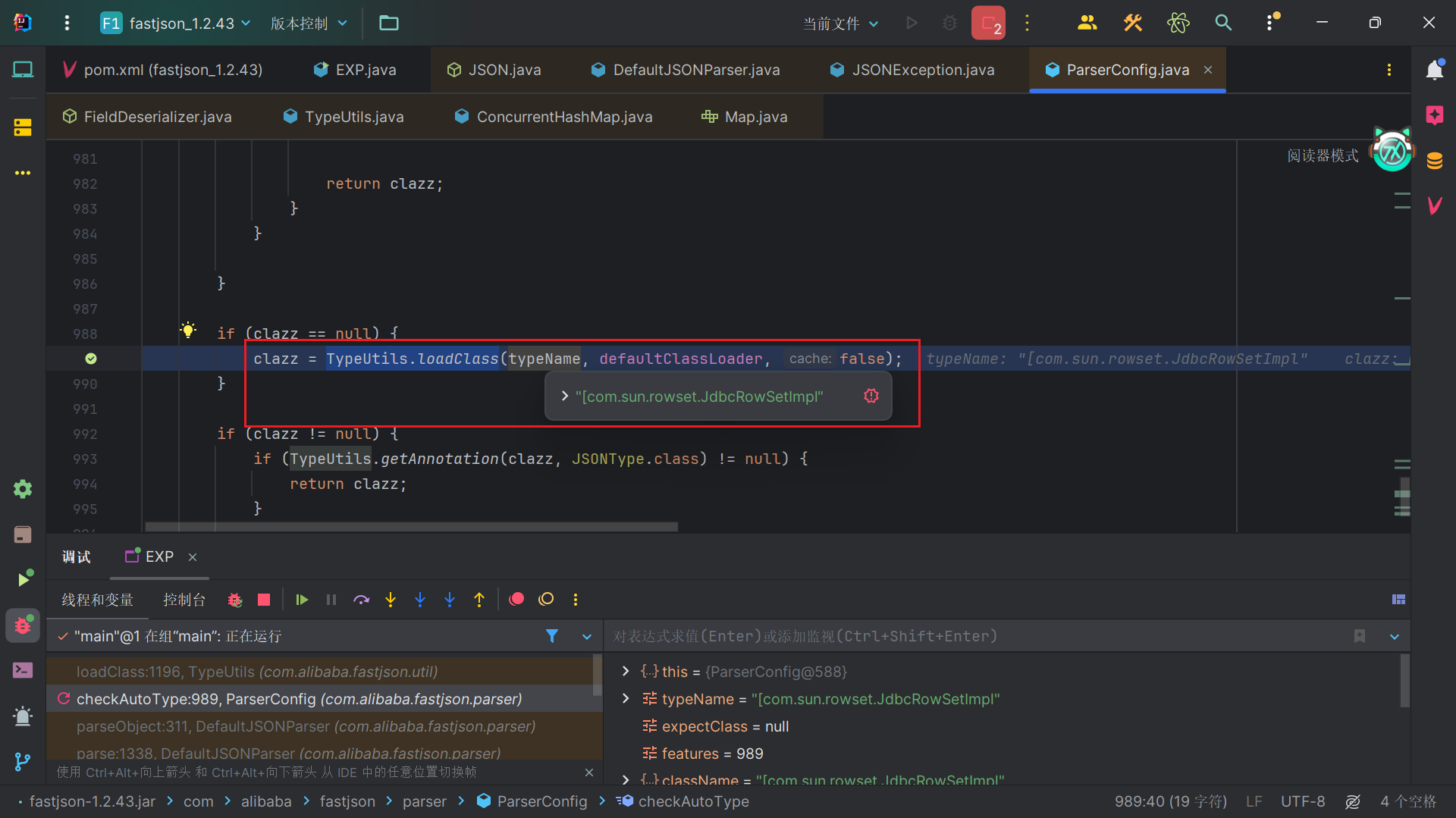Screen dimensions: 1456x818
Task: Open the Notifications bell
Action: pos(1434,71)
